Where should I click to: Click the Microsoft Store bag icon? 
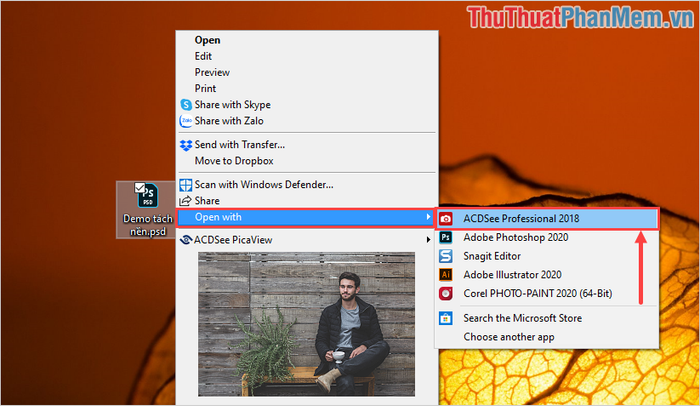(x=446, y=318)
